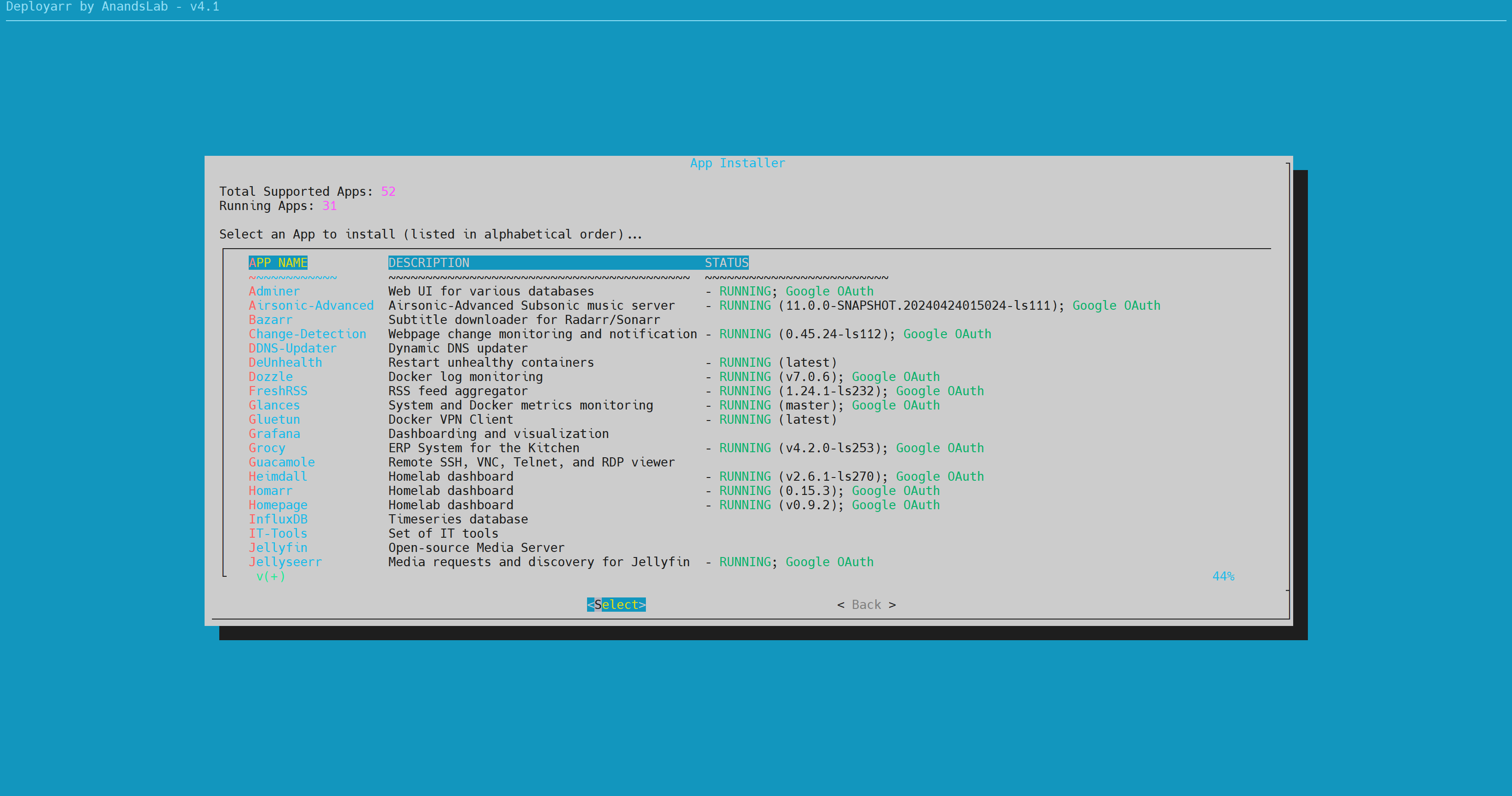Image resolution: width=1512 pixels, height=796 pixels.
Task: Choose the Dozzle app row
Action: pos(270,376)
